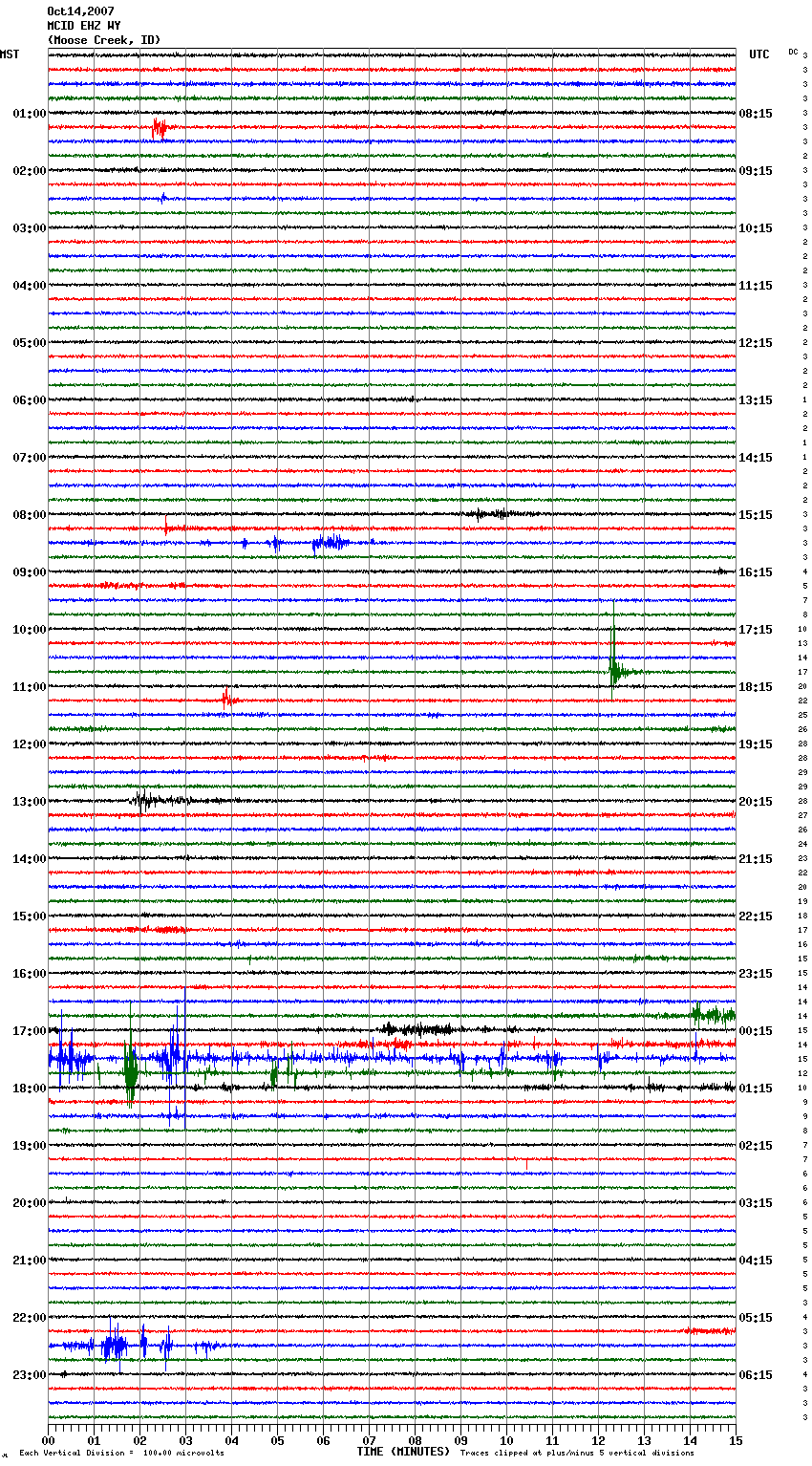Screen dimensions: 812x1466
Task: Select the 10:00 MST row label
Action: point(30,630)
